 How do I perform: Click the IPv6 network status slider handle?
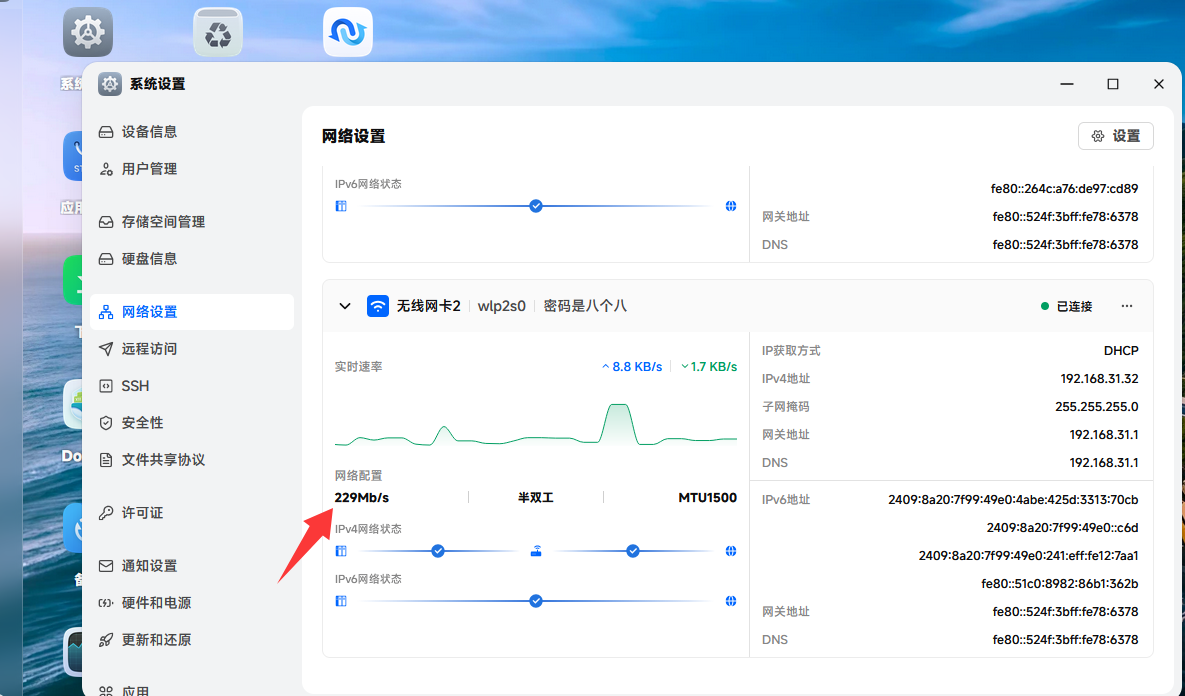tap(536, 601)
